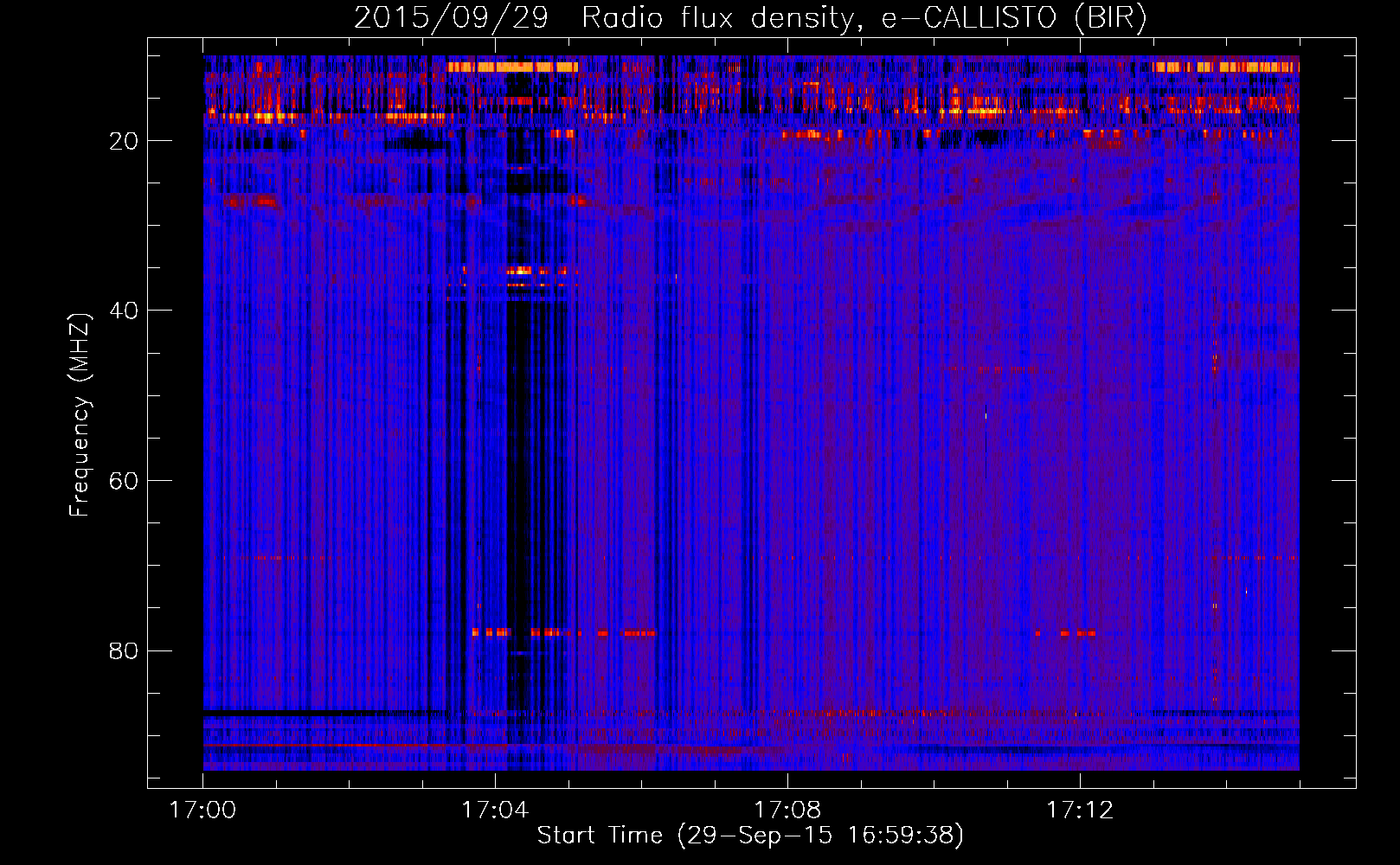The image size is (1400, 865).
Task: Click the '17:08' time tick label
Action: [x=787, y=811]
